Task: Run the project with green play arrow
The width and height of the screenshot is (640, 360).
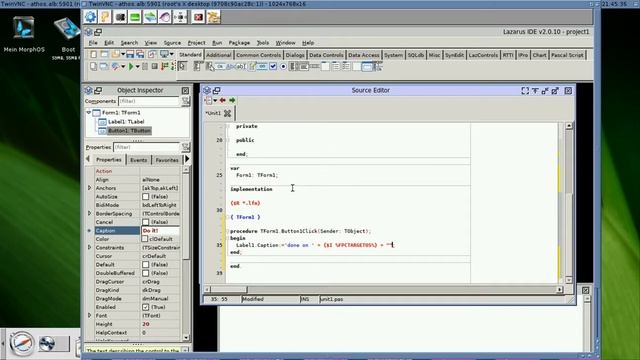Action: click(x=131, y=67)
